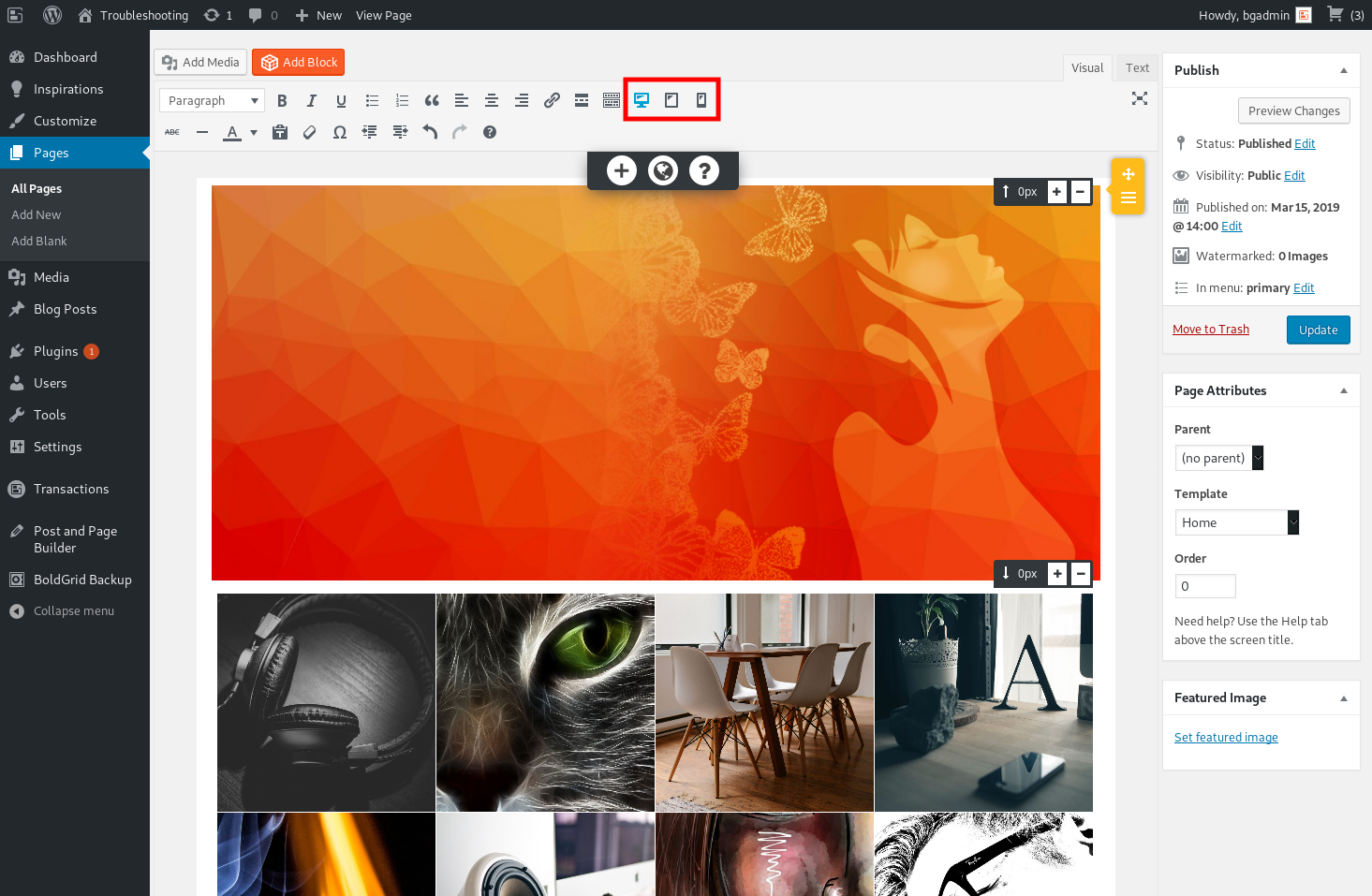The image size is (1372, 896).
Task: Open Customize menu item
Action: pyautogui.click(x=75, y=121)
